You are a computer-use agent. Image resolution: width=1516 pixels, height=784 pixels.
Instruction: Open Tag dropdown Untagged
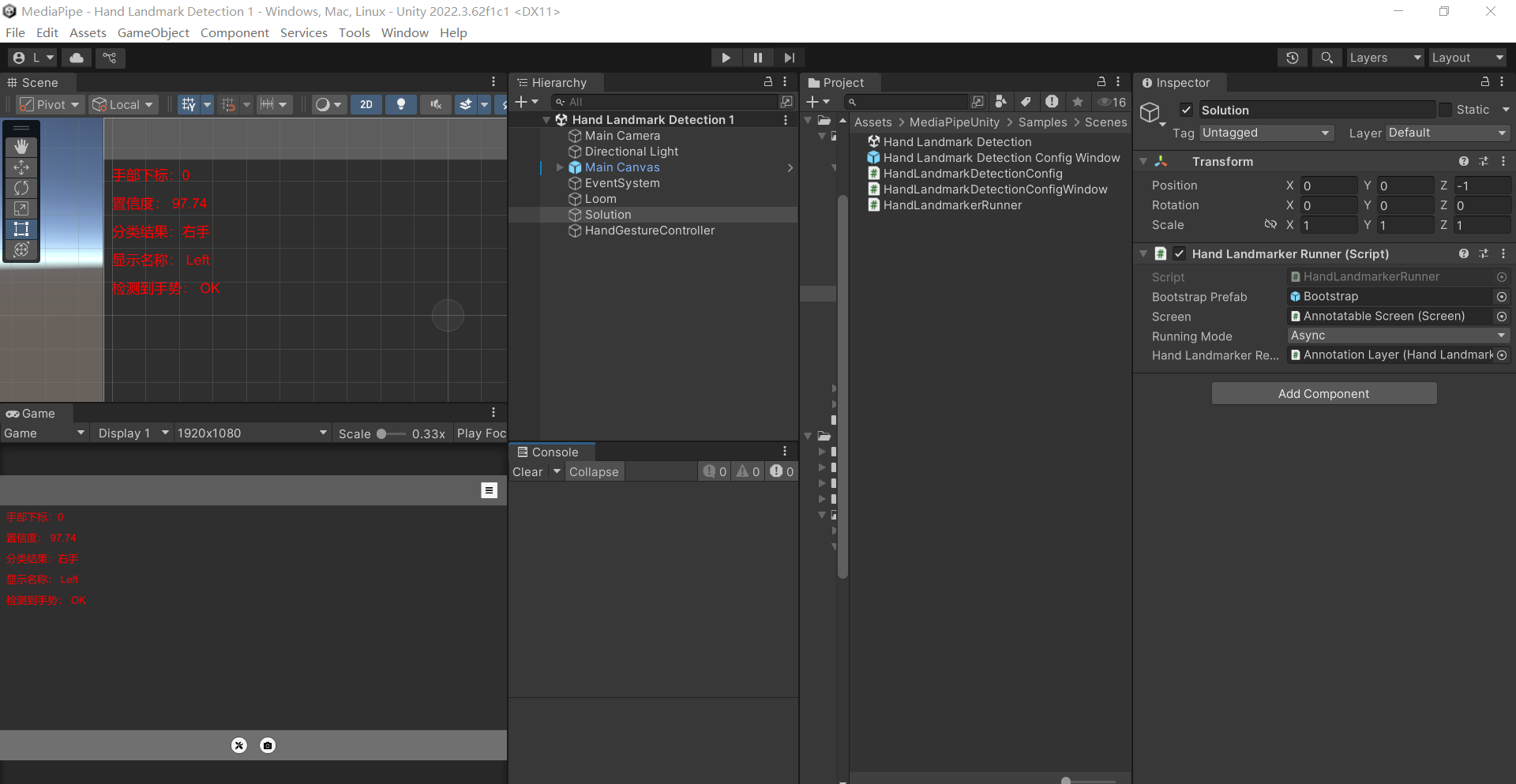pyautogui.click(x=1266, y=133)
